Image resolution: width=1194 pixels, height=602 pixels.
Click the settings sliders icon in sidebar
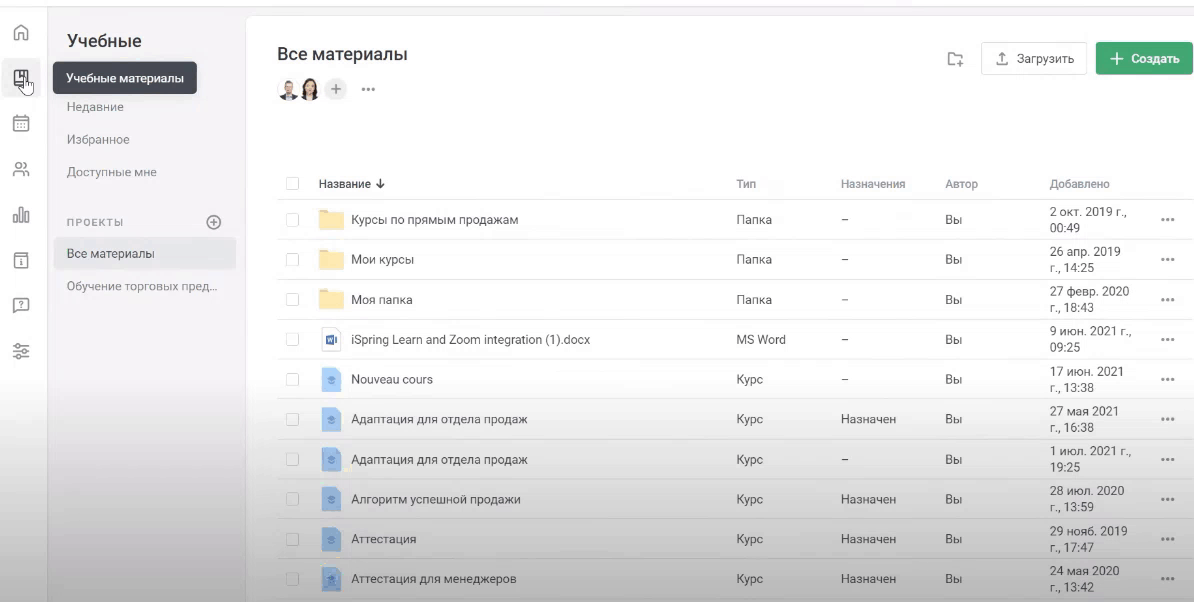pos(20,351)
